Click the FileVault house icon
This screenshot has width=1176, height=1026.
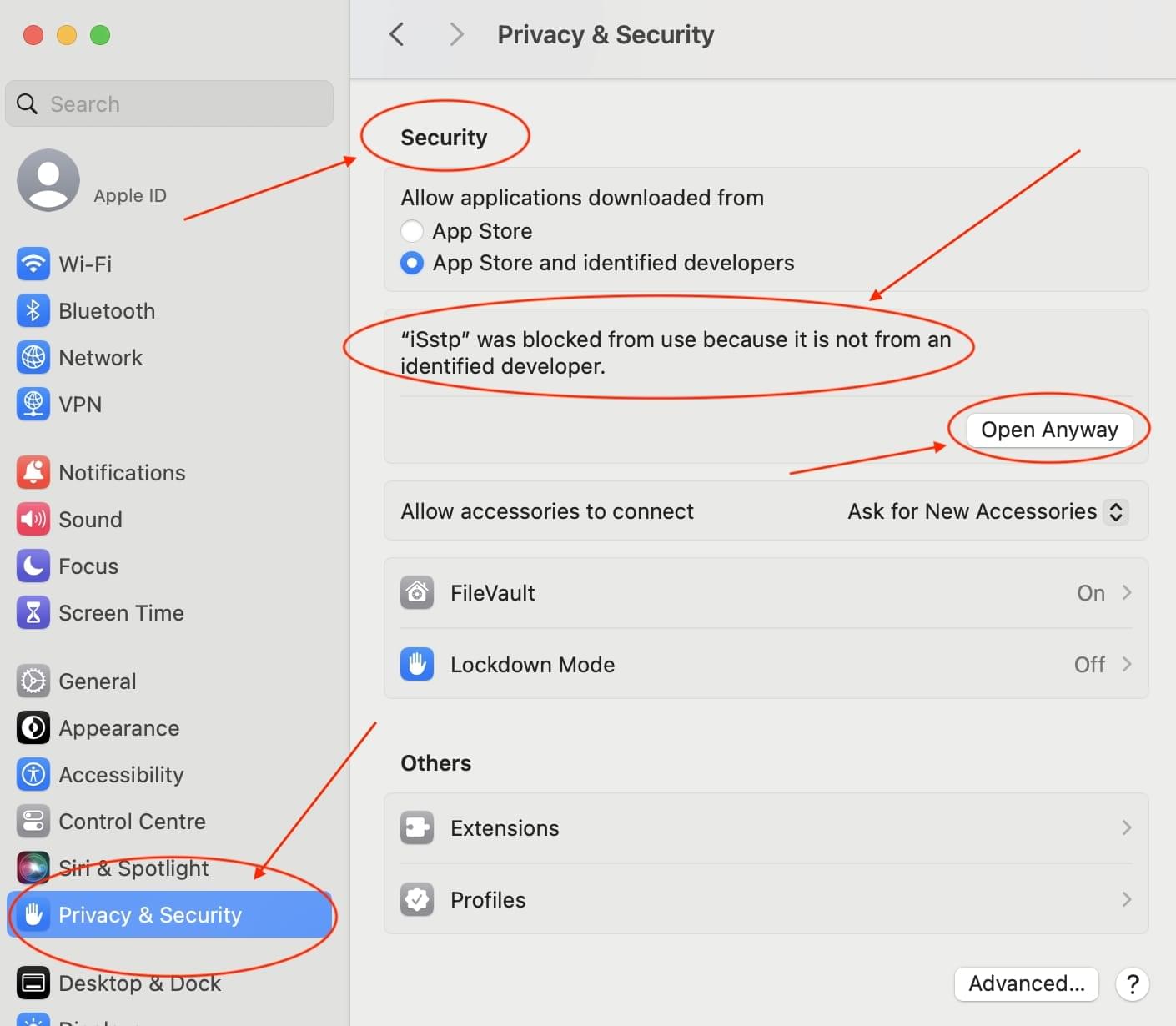417,593
